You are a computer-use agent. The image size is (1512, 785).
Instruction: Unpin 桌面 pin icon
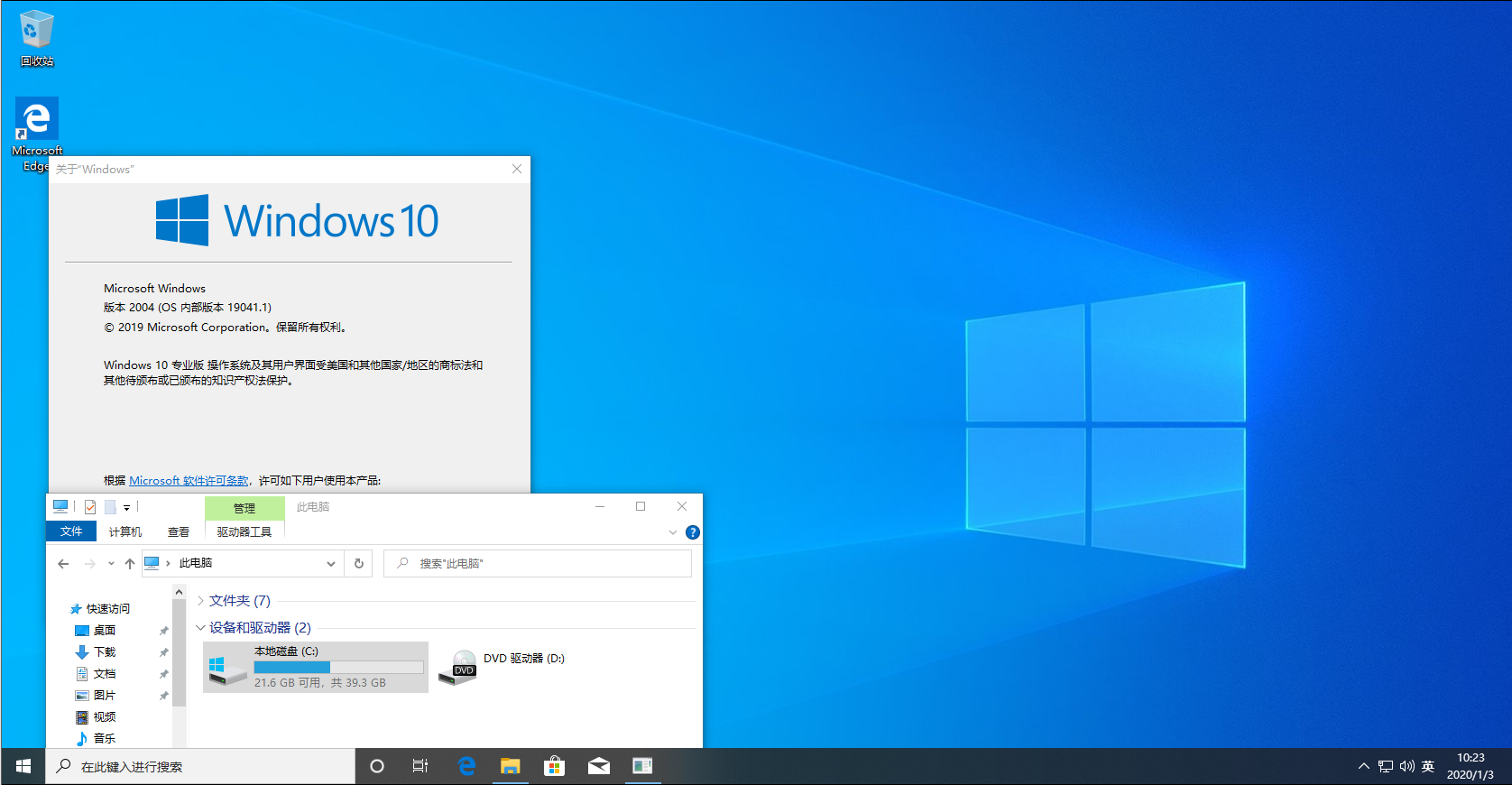[163, 631]
